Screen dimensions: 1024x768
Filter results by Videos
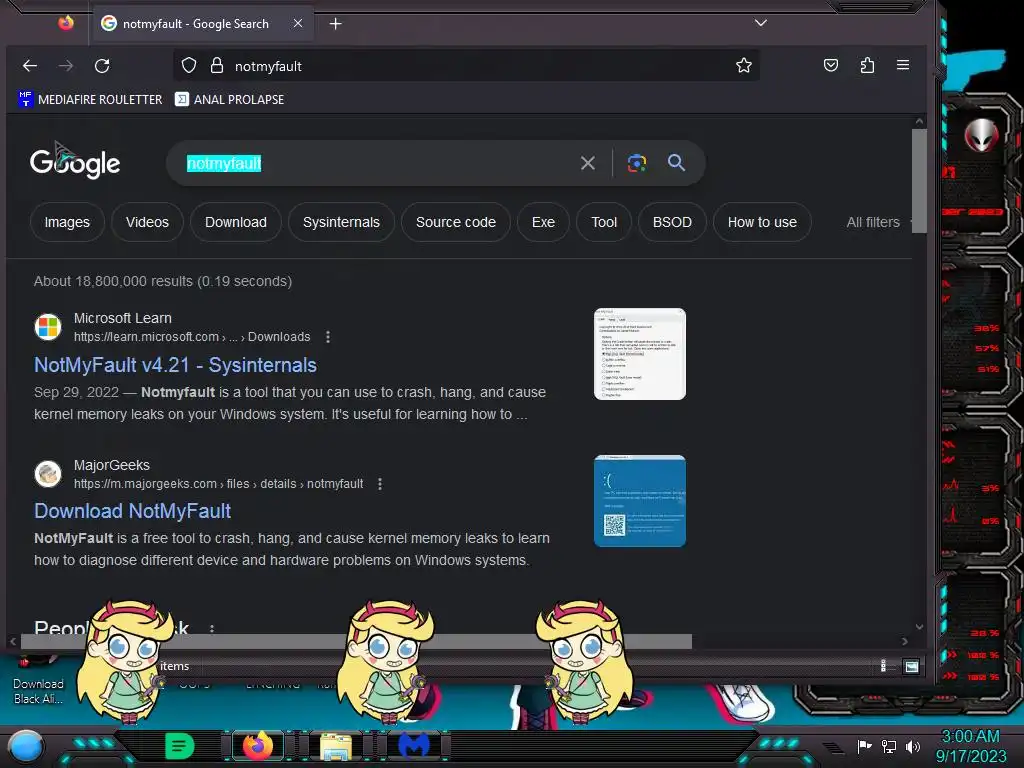click(147, 222)
